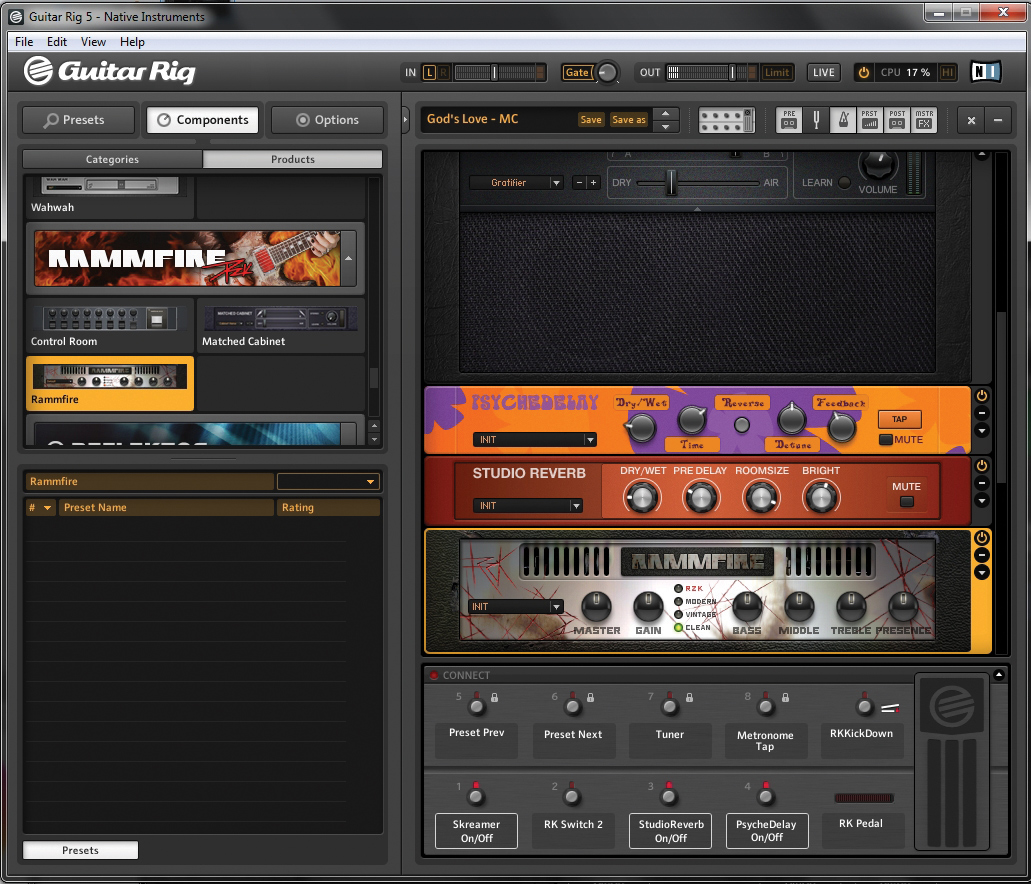Toggle the Gate button on

pyautogui.click(x=577, y=72)
